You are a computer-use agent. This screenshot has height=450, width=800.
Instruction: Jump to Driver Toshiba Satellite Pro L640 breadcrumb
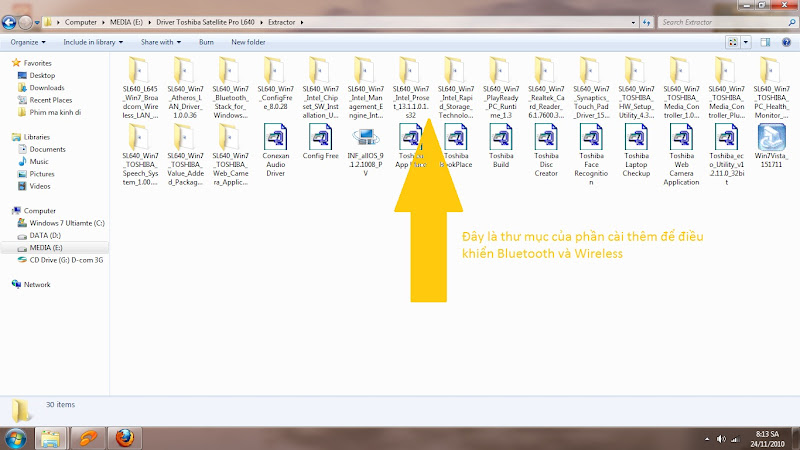pos(205,22)
